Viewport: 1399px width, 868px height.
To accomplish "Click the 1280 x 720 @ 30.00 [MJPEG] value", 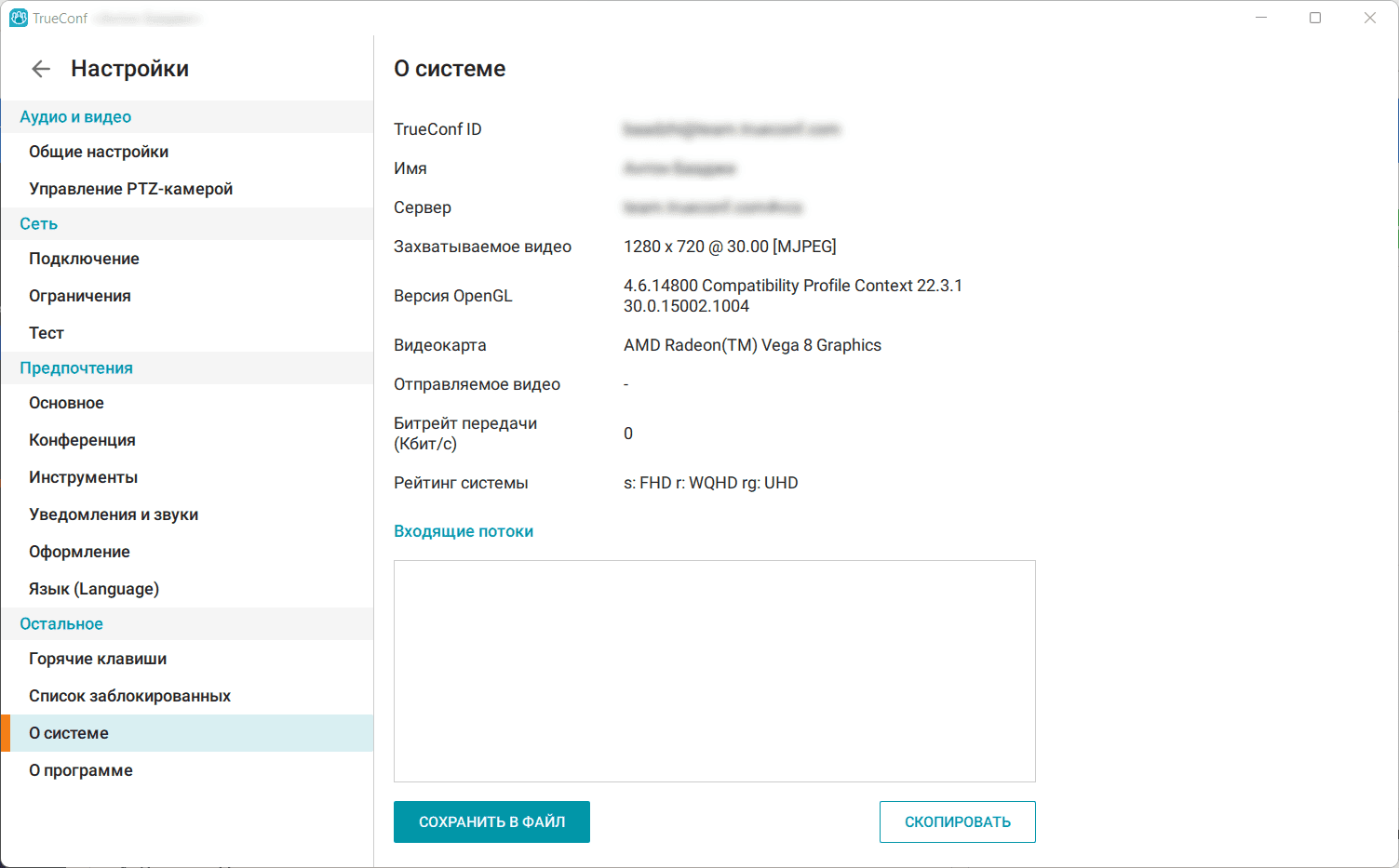I will tap(730, 247).
